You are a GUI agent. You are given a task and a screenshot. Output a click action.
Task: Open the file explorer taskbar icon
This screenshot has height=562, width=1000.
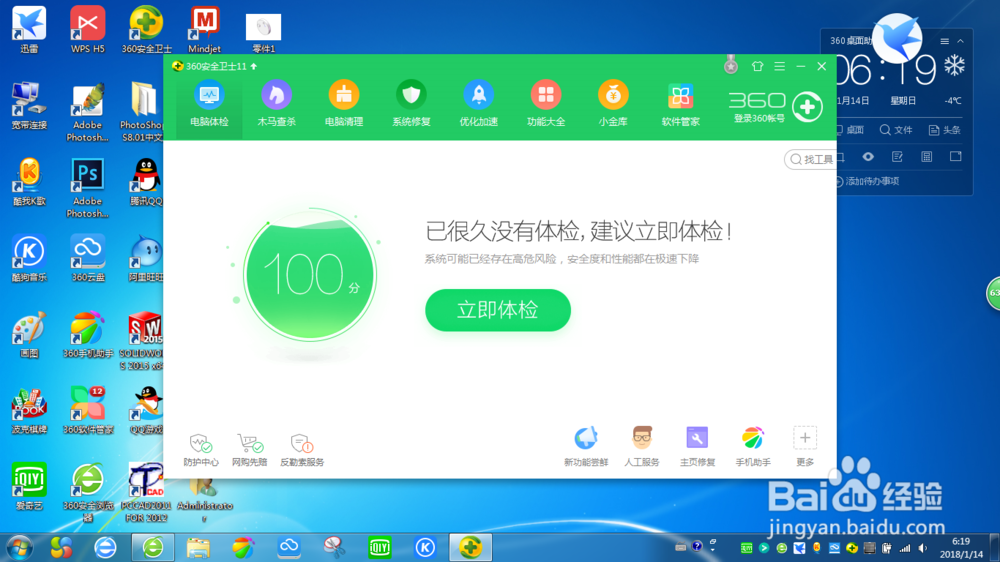(x=198, y=547)
